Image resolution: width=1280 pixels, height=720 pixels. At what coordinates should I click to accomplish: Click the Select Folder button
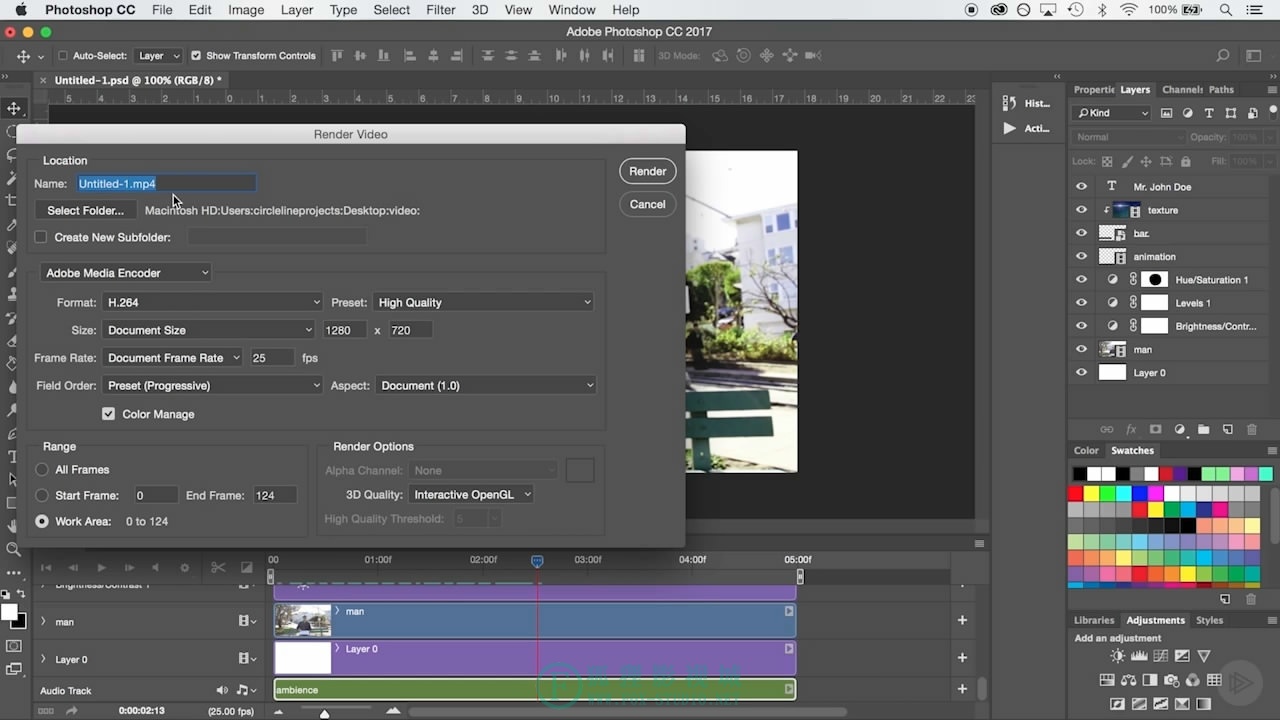point(85,210)
